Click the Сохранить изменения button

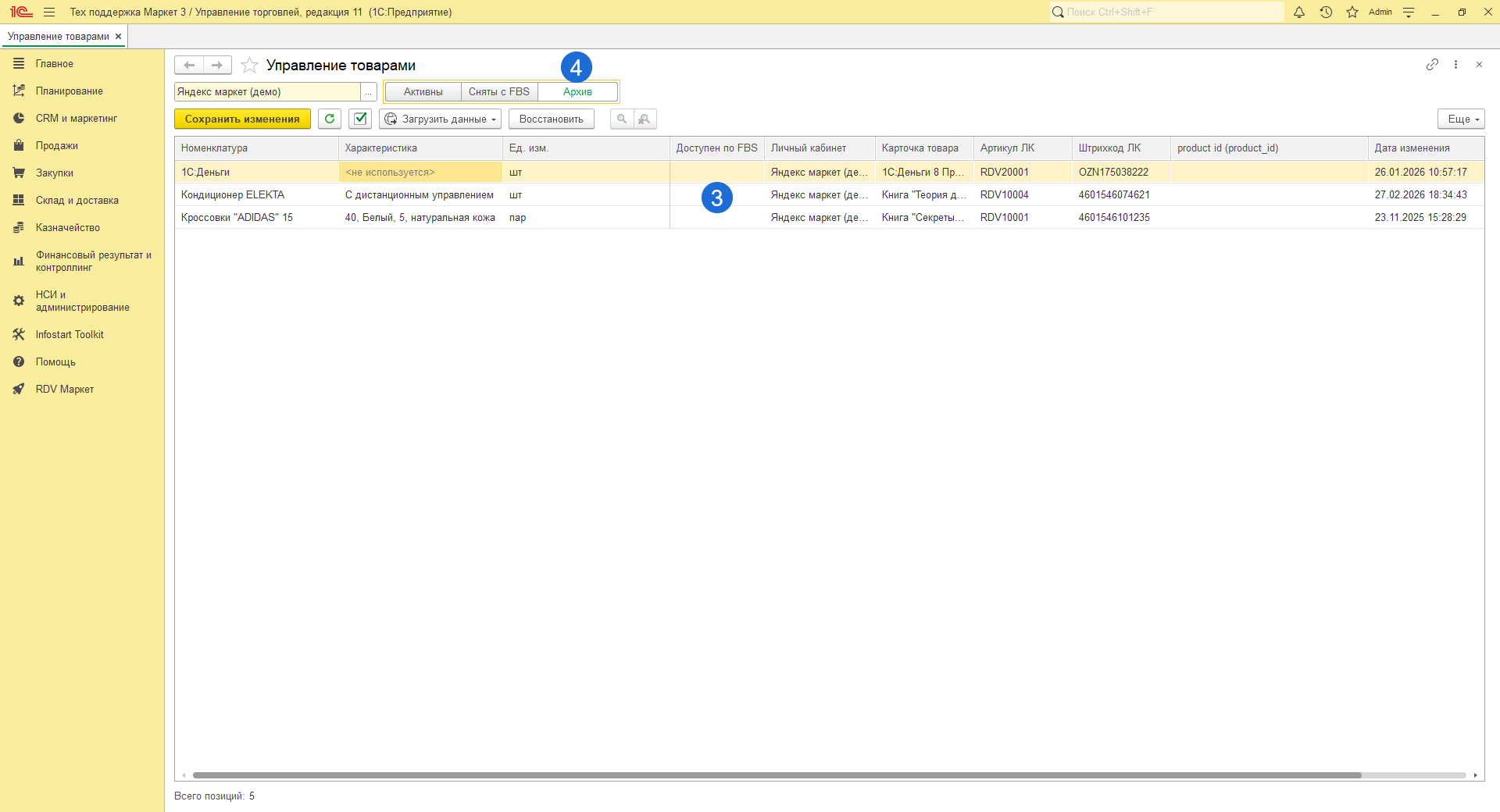coord(242,119)
